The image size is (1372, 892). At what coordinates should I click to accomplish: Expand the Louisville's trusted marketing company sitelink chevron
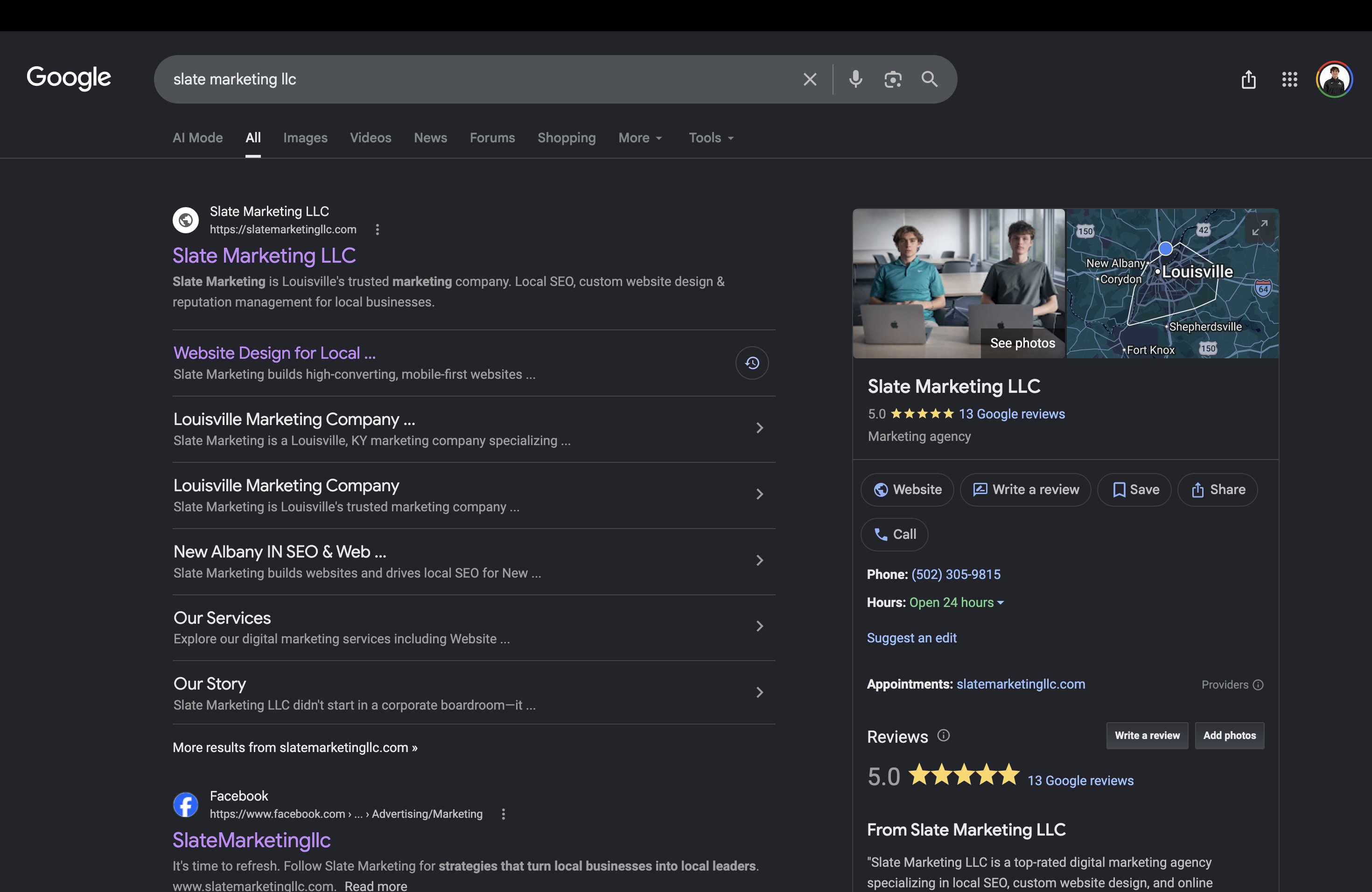[x=760, y=494]
